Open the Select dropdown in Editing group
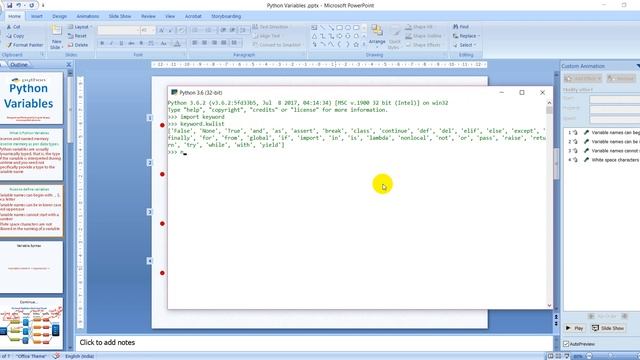The image size is (640, 360). [464, 45]
